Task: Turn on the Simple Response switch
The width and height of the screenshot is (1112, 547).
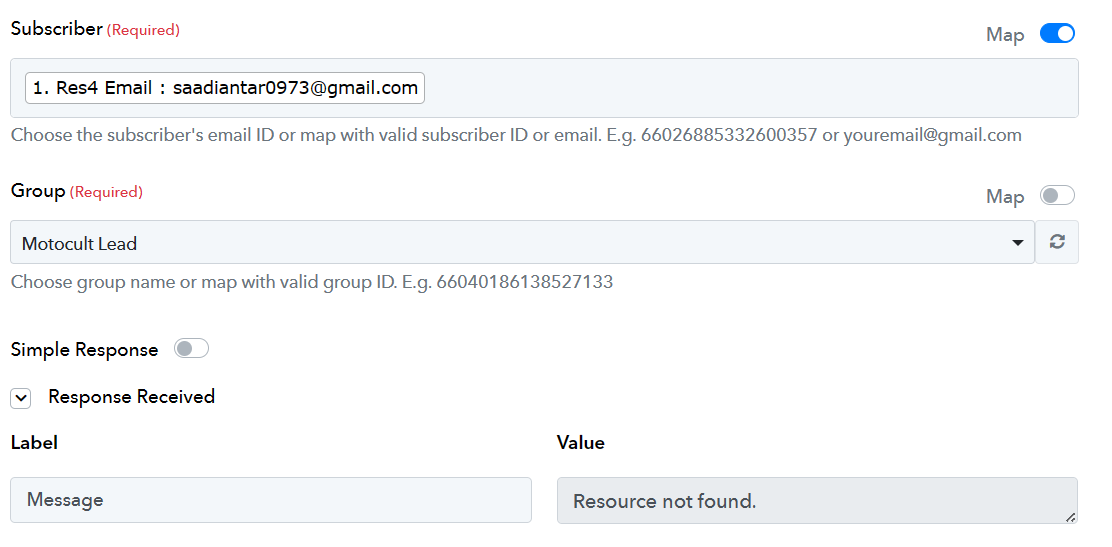Action: click(191, 348)
